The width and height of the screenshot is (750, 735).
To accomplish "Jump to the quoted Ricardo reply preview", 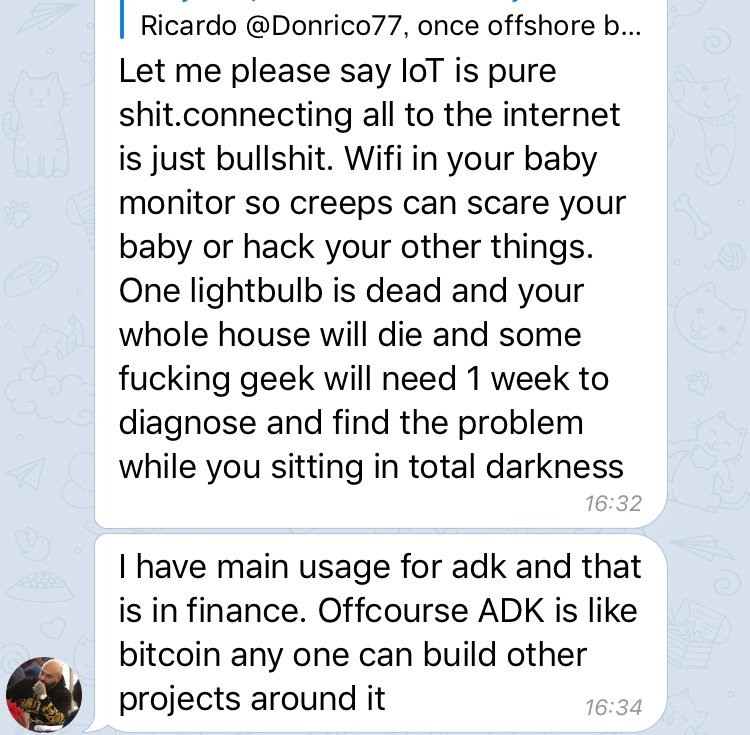I will tap(390, 25).
